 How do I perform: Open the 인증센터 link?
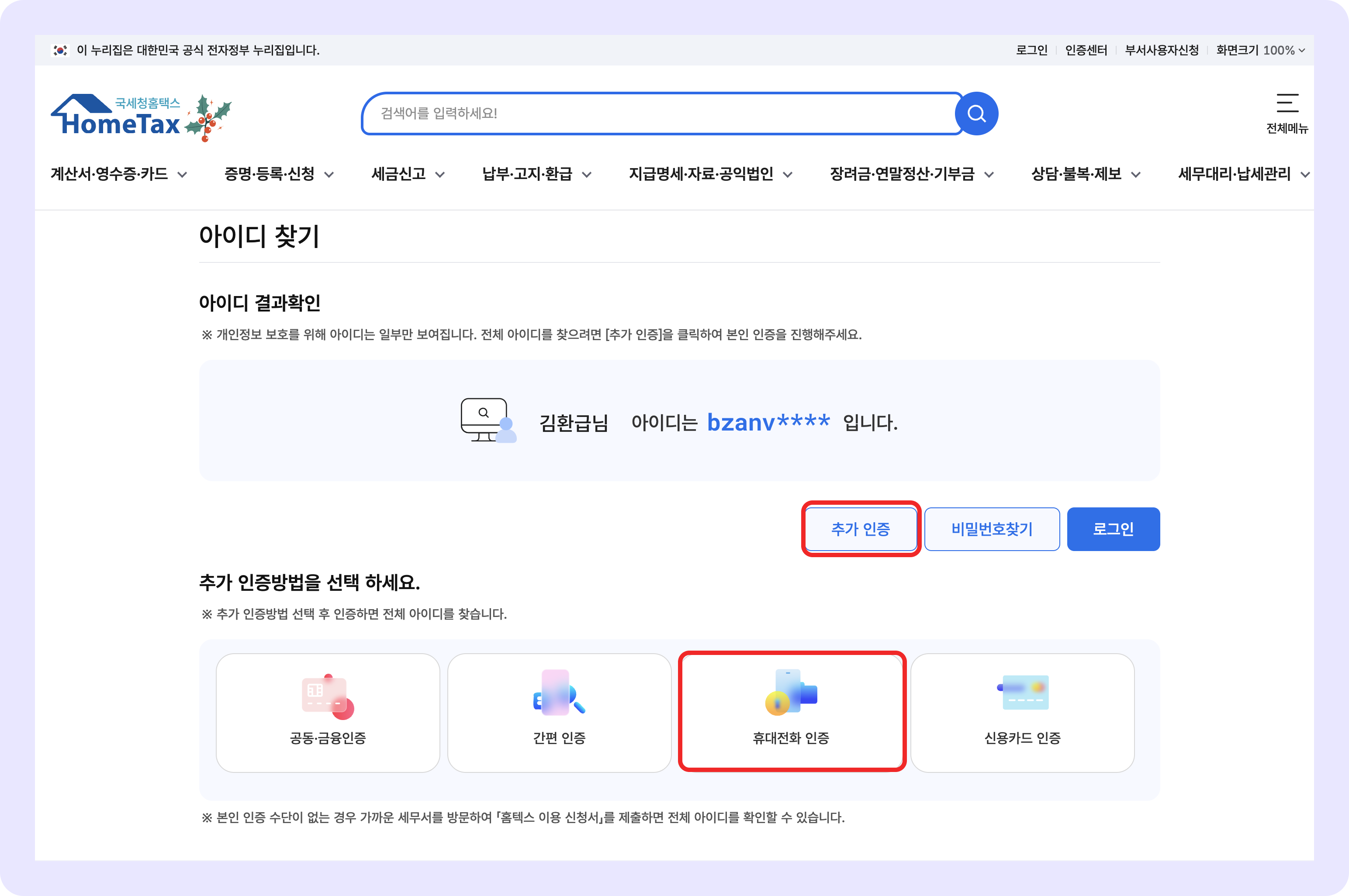pyautogui.click(x=1086, y=50)
